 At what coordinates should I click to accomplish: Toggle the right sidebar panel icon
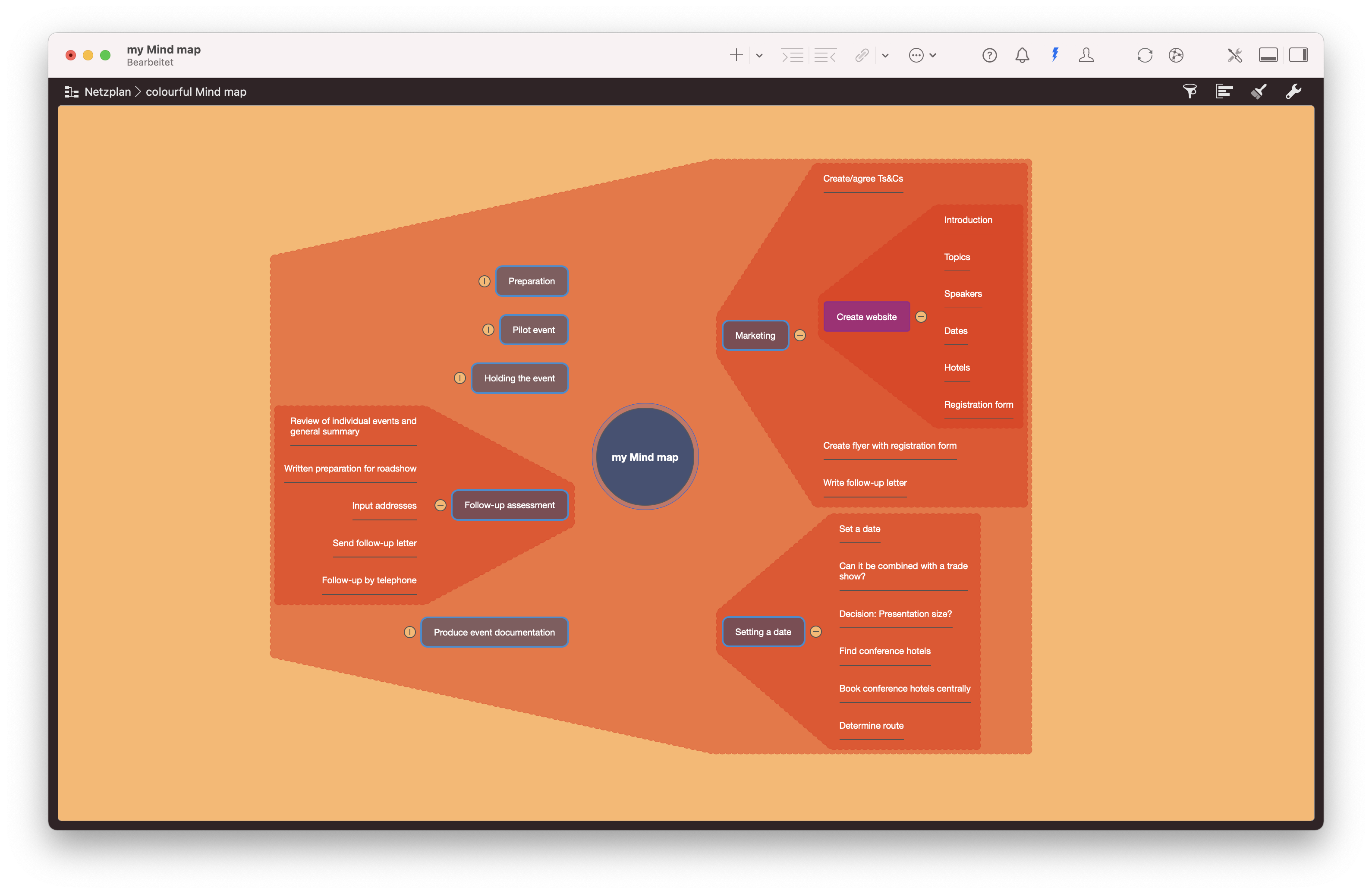1298,55
